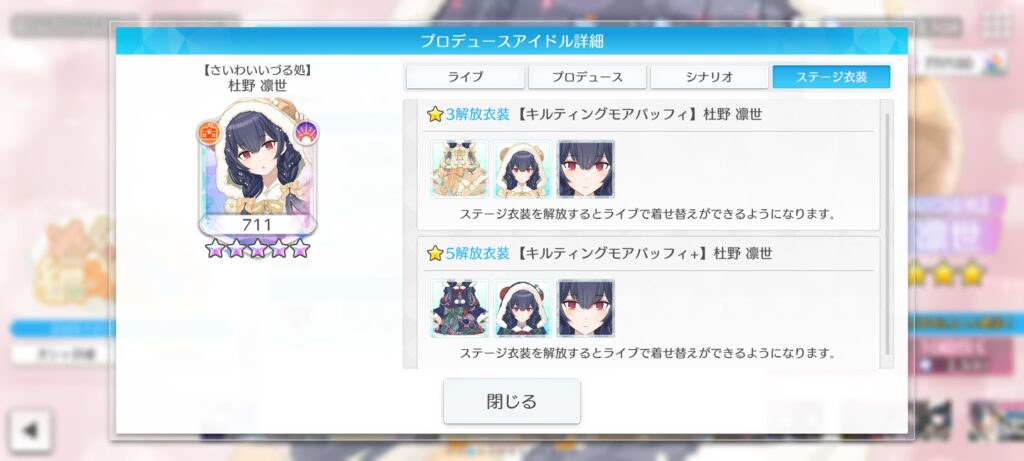Click the costume list vertical scrollbar

[887, 234]
